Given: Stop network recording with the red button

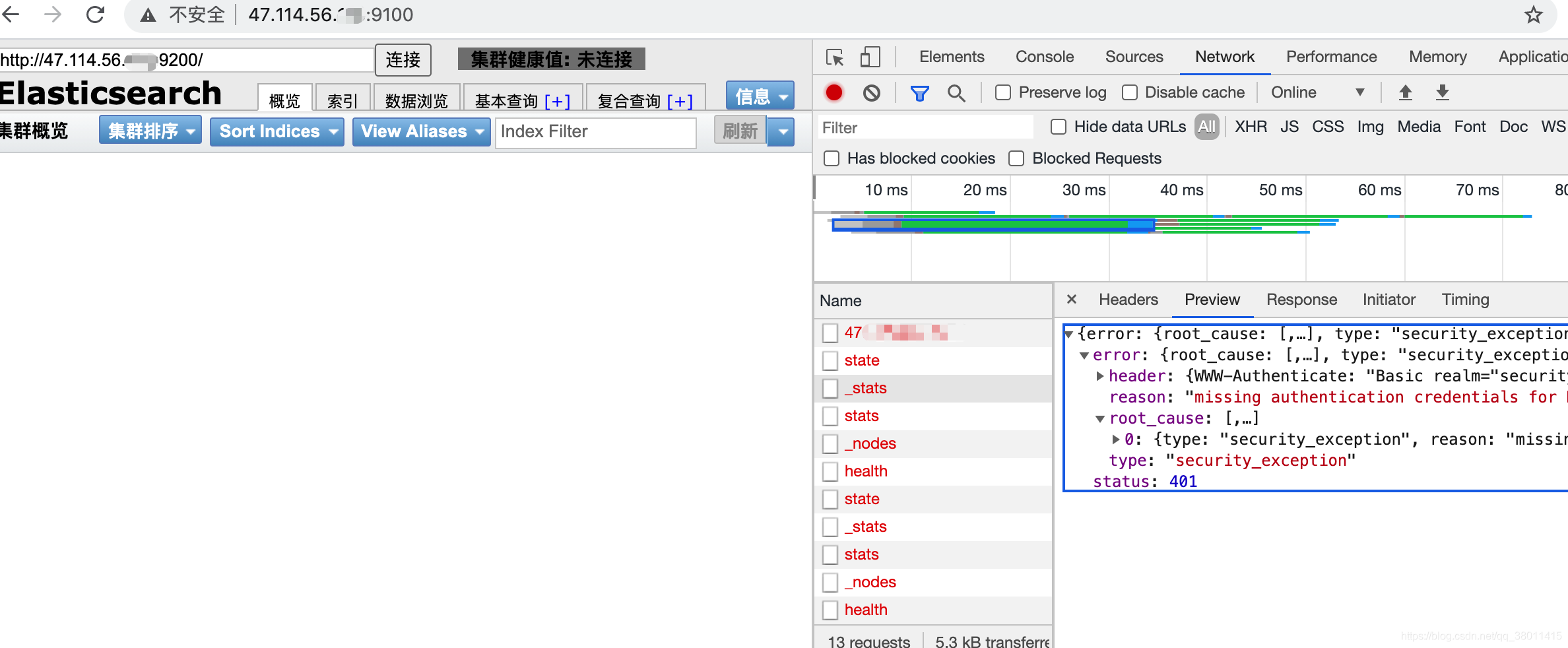Looking at the screenshot, I should (x=834, y=92).
